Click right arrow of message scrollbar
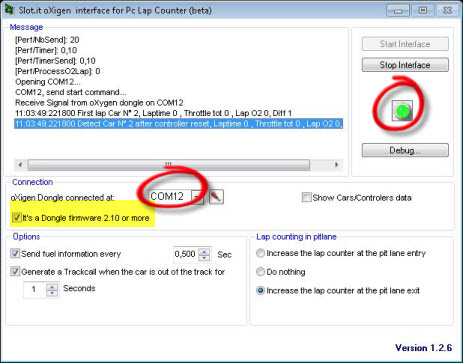 [x=337, y=165]
